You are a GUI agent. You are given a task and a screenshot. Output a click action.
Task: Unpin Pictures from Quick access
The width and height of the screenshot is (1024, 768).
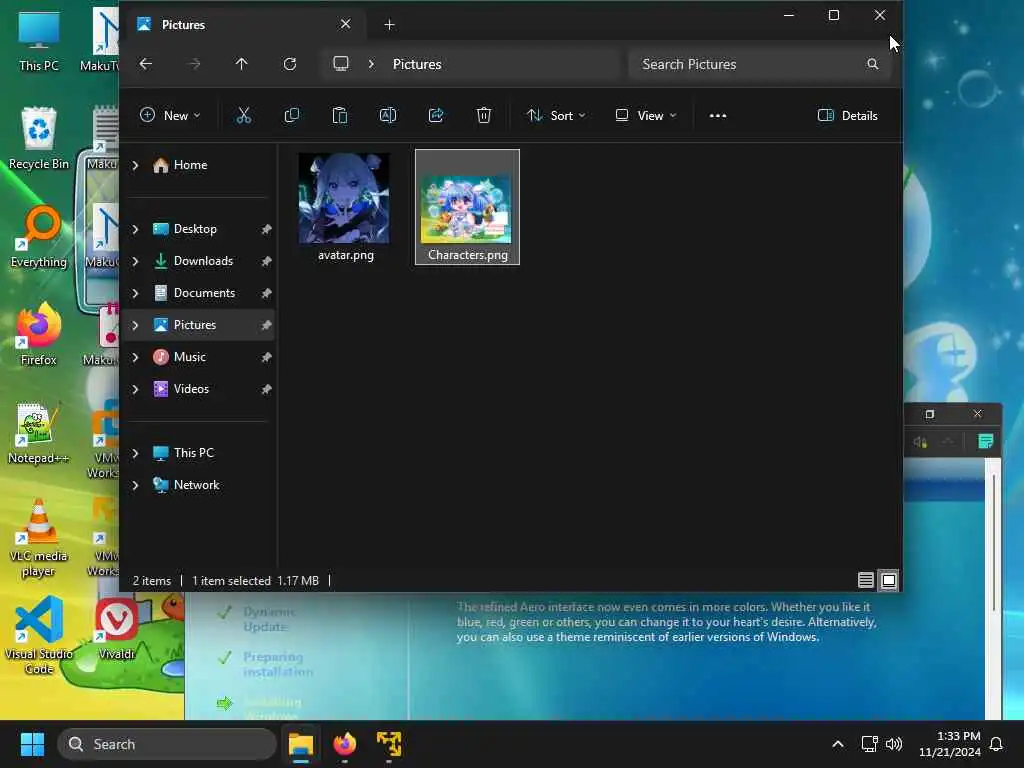(266, 325)
